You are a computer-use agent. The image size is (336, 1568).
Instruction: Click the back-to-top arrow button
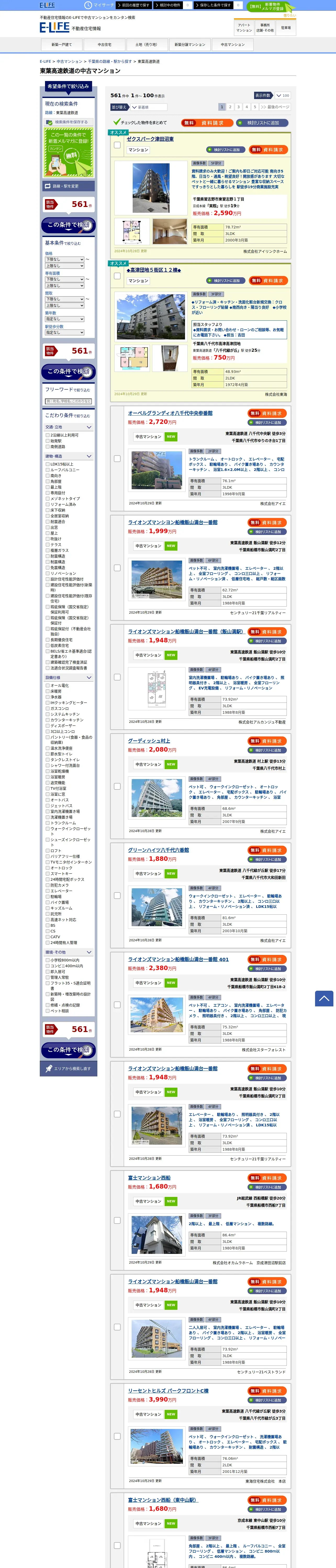[x=324, y=998]
